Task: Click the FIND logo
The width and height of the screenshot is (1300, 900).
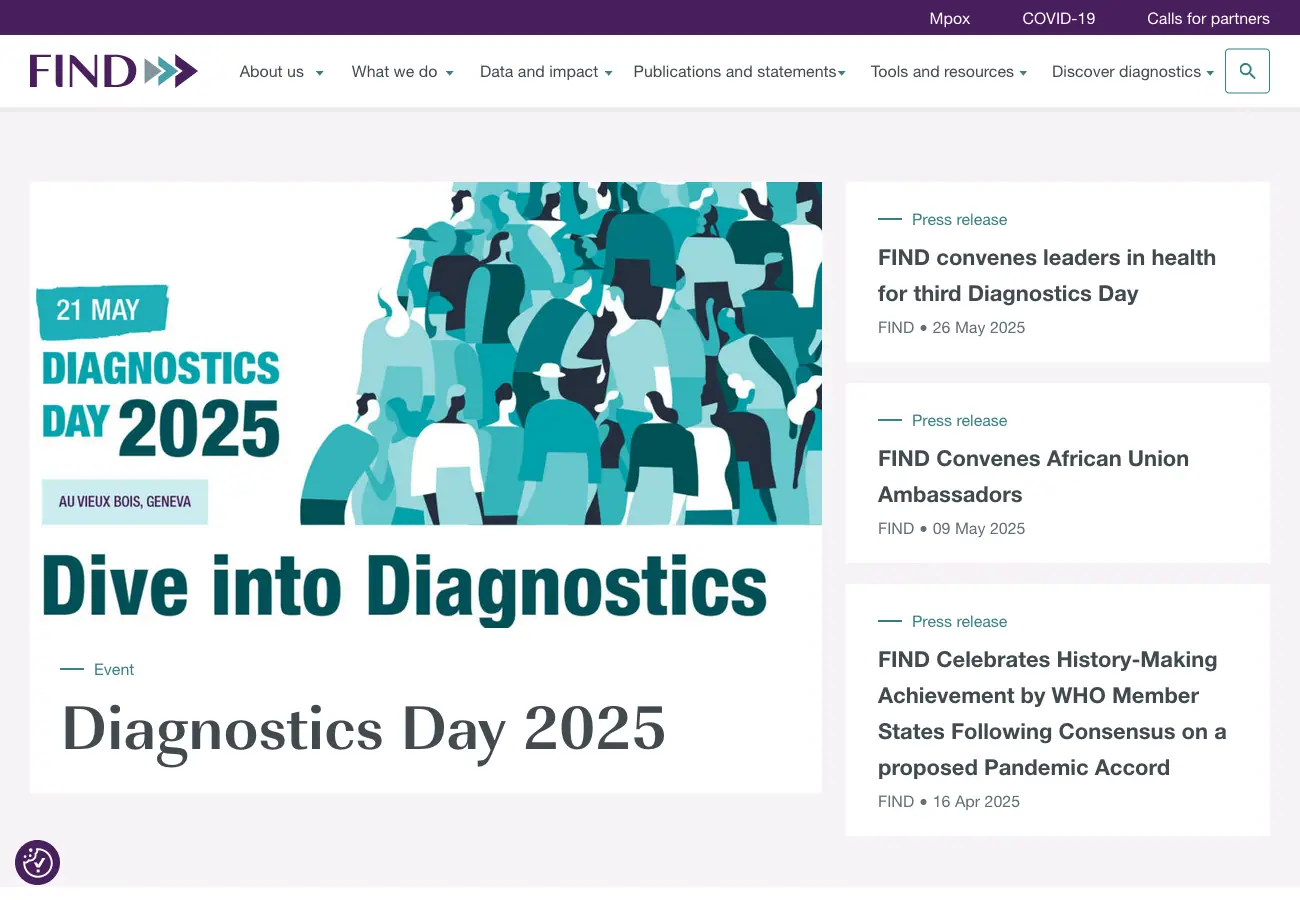Action: [113, 71]
